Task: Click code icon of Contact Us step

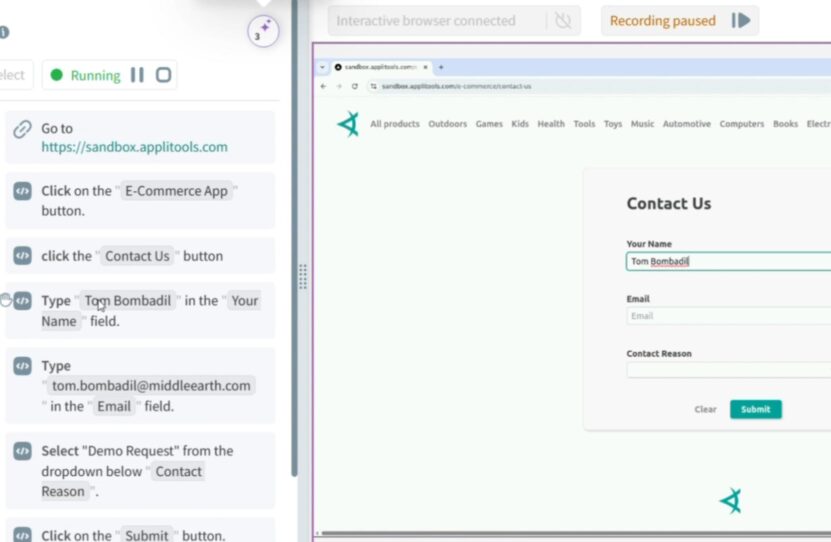Action: point(22,255)
